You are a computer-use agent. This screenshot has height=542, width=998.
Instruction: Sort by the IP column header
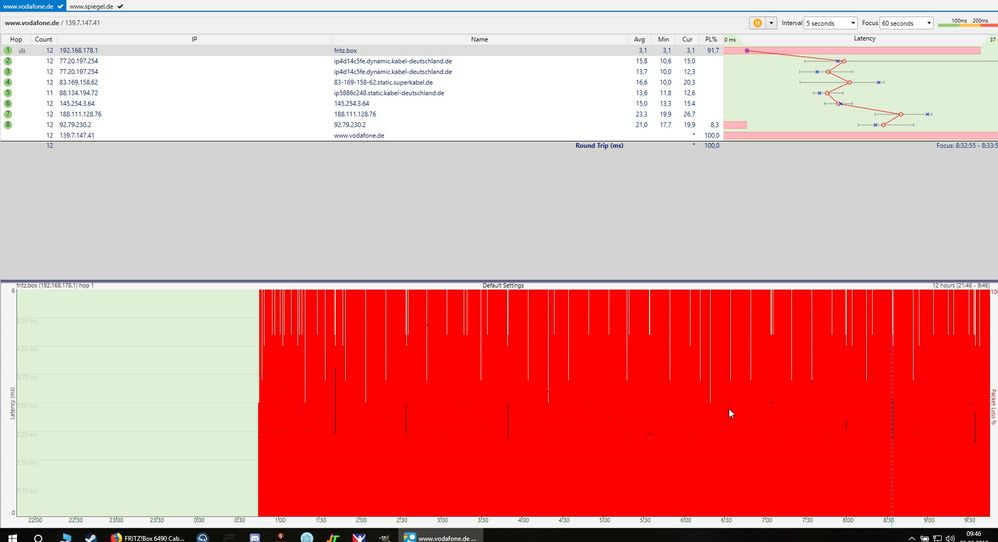pos(194,39)
